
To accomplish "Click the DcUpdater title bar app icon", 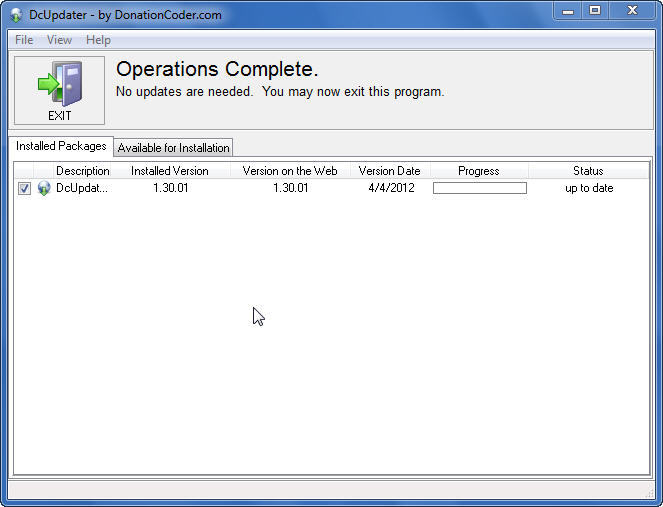I will 16,15.
